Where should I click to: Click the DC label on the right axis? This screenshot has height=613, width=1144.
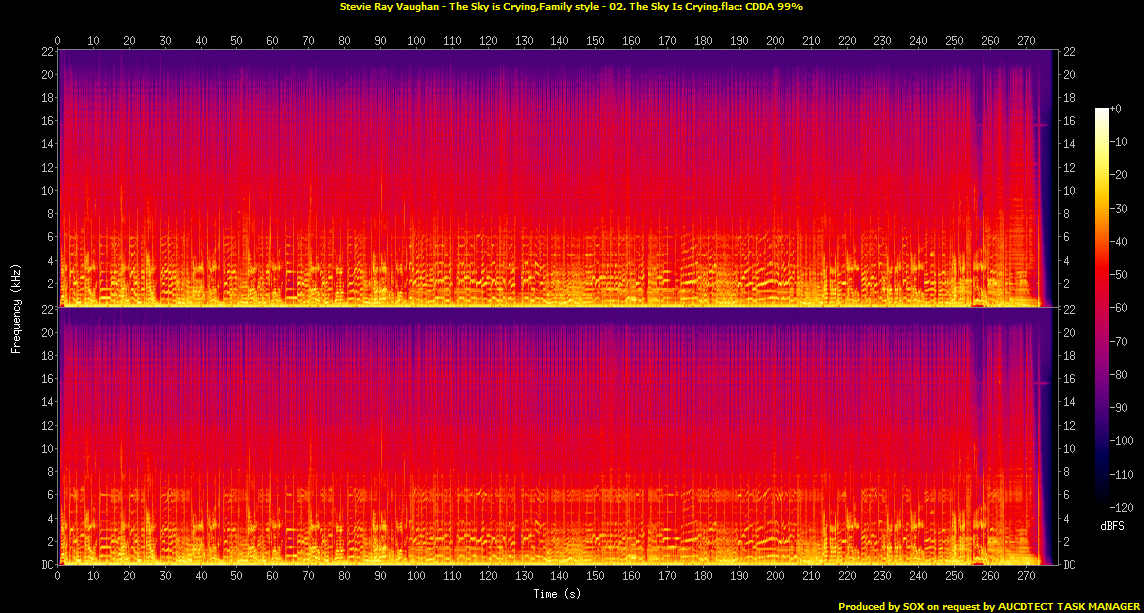point(1069,565)
